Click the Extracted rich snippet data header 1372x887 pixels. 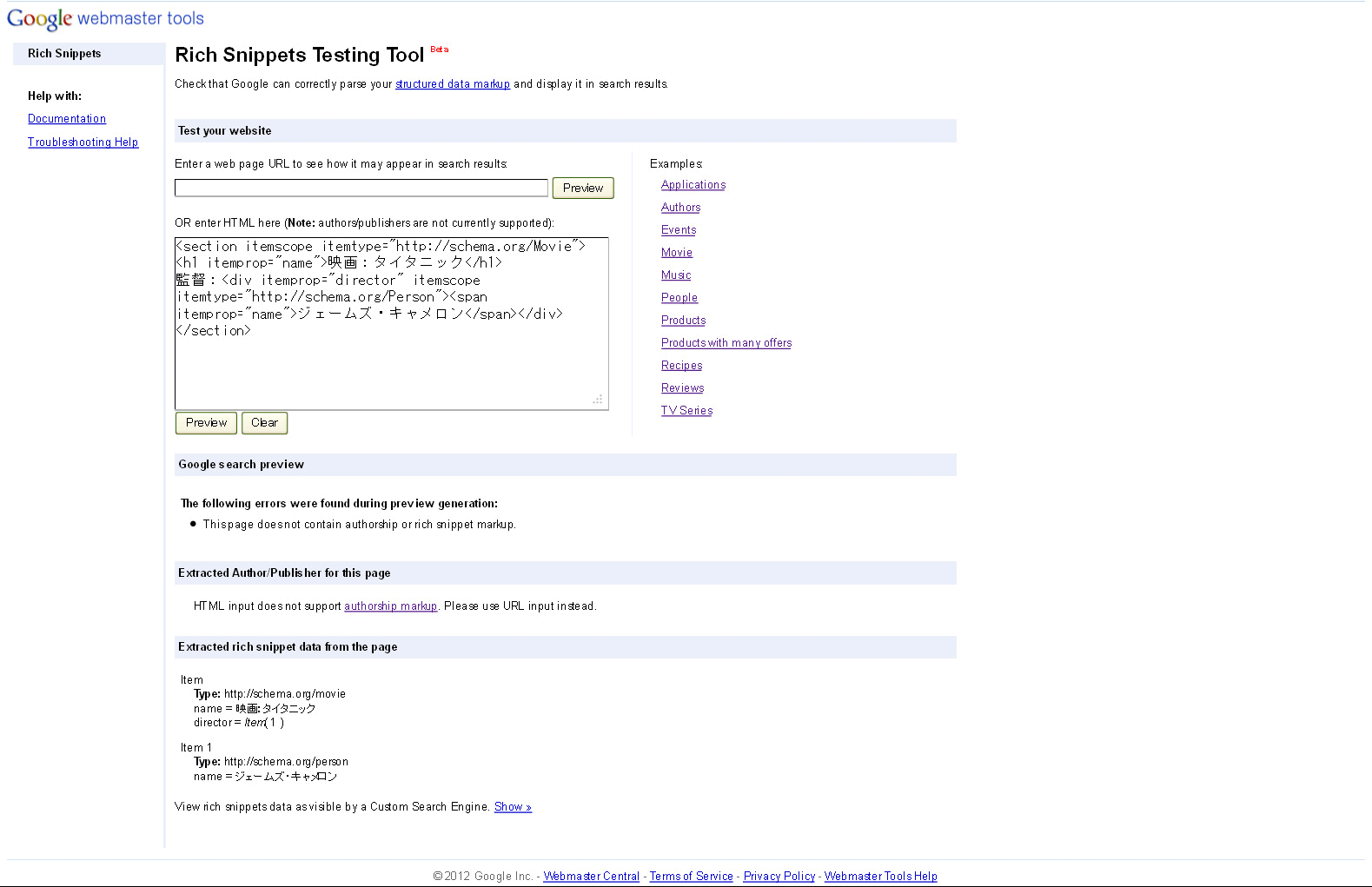(566, 647)
